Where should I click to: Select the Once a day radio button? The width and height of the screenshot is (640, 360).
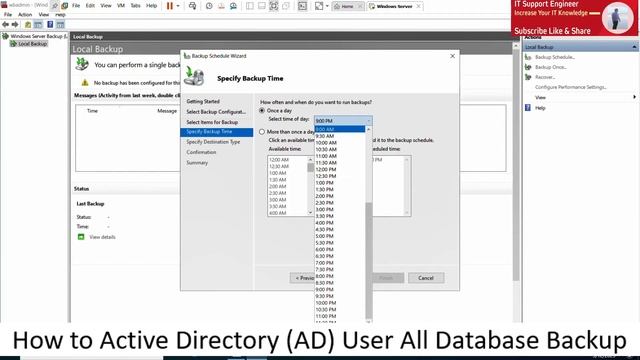[262, 111]
